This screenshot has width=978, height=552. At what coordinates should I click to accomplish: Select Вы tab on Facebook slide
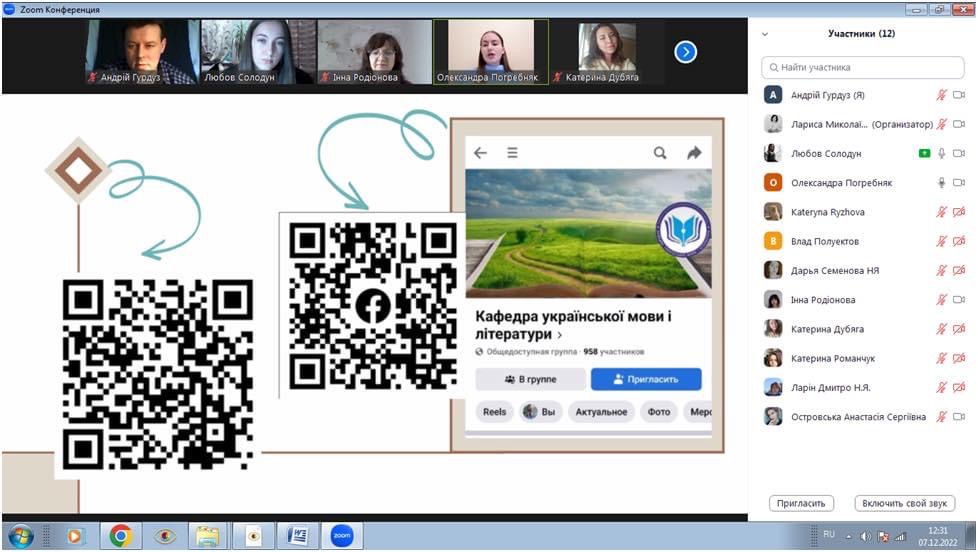tap(540, 412)
